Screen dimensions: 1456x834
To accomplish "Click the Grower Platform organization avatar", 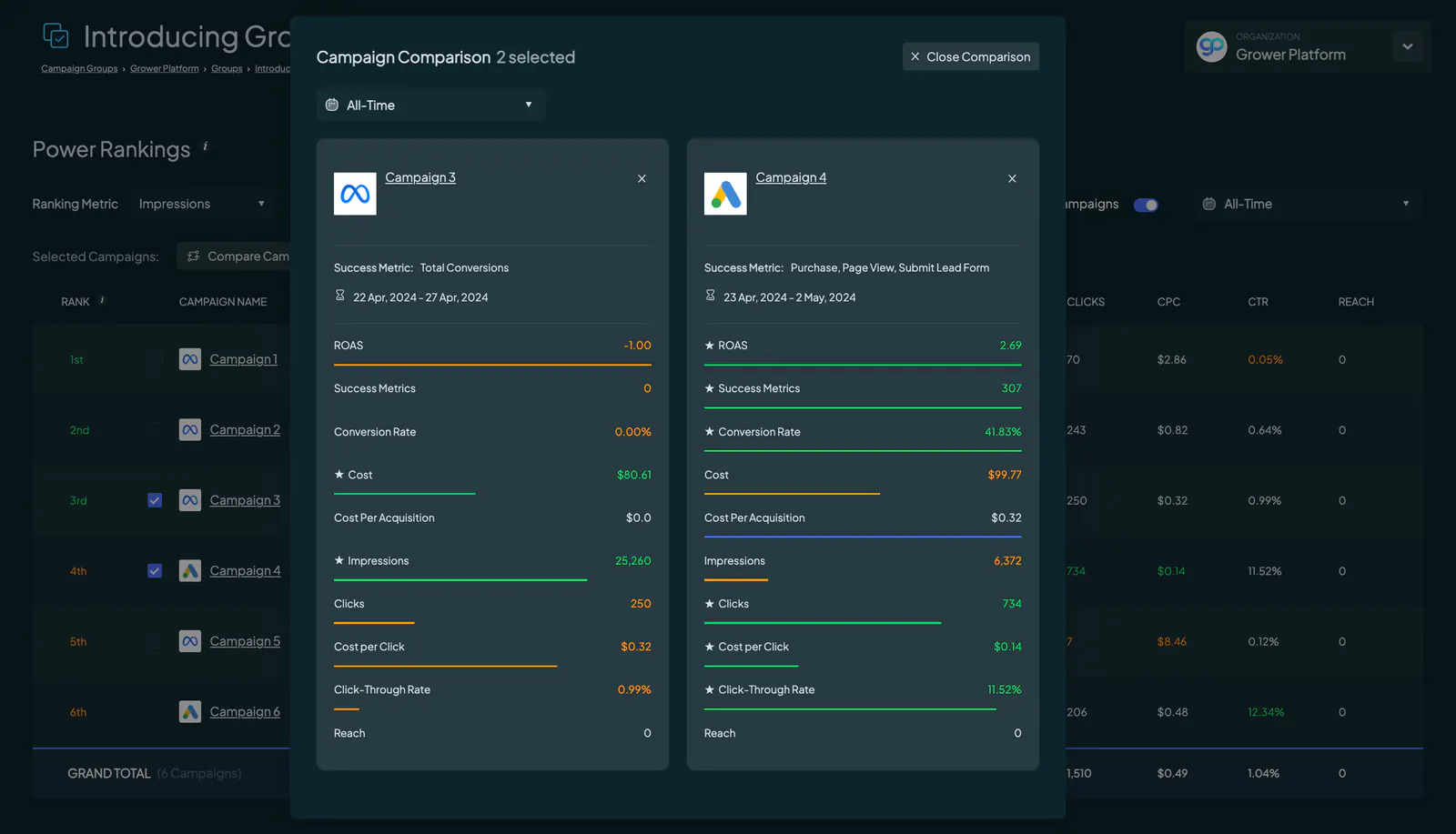I will tap(1211, 46).
